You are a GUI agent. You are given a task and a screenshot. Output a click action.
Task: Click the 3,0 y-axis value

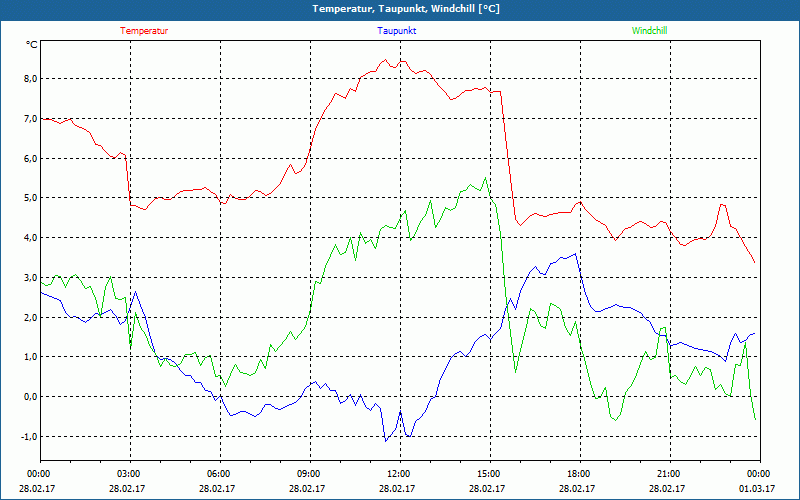[x=31, y=278]
